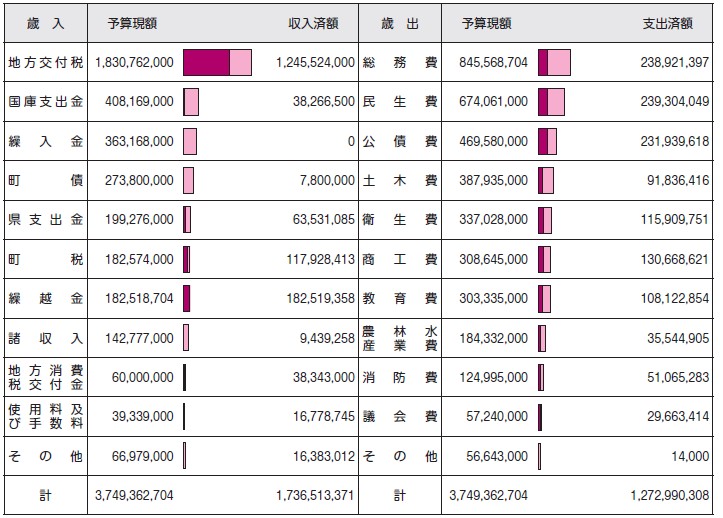
Task: Select the 1,245,524,000 revenue value
Action: [315, 62]
